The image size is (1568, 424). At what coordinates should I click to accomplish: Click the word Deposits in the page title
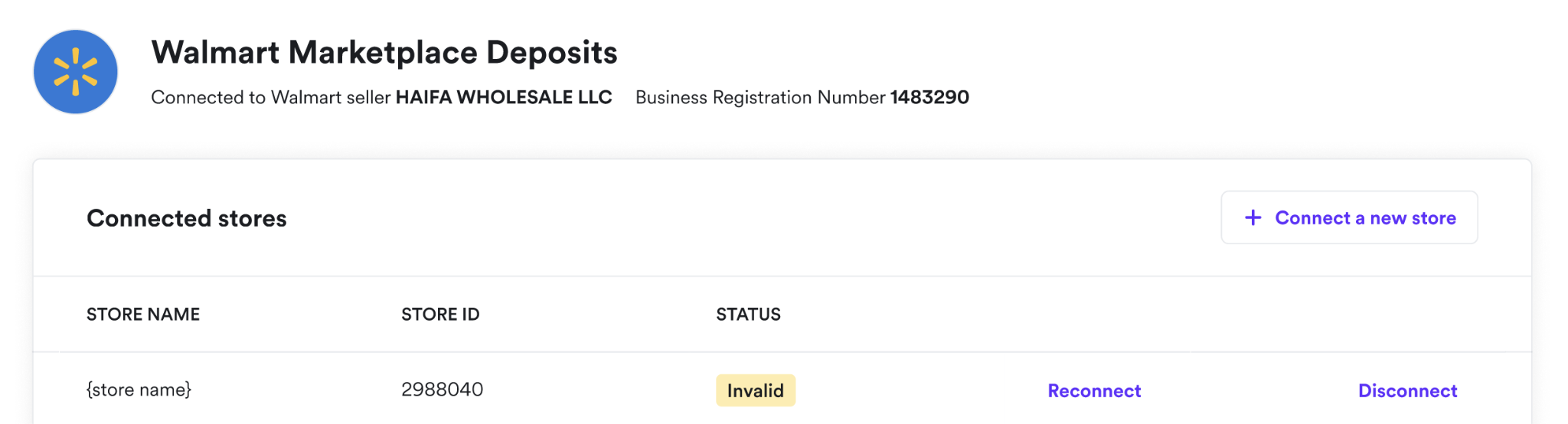(x=552, y=54)
